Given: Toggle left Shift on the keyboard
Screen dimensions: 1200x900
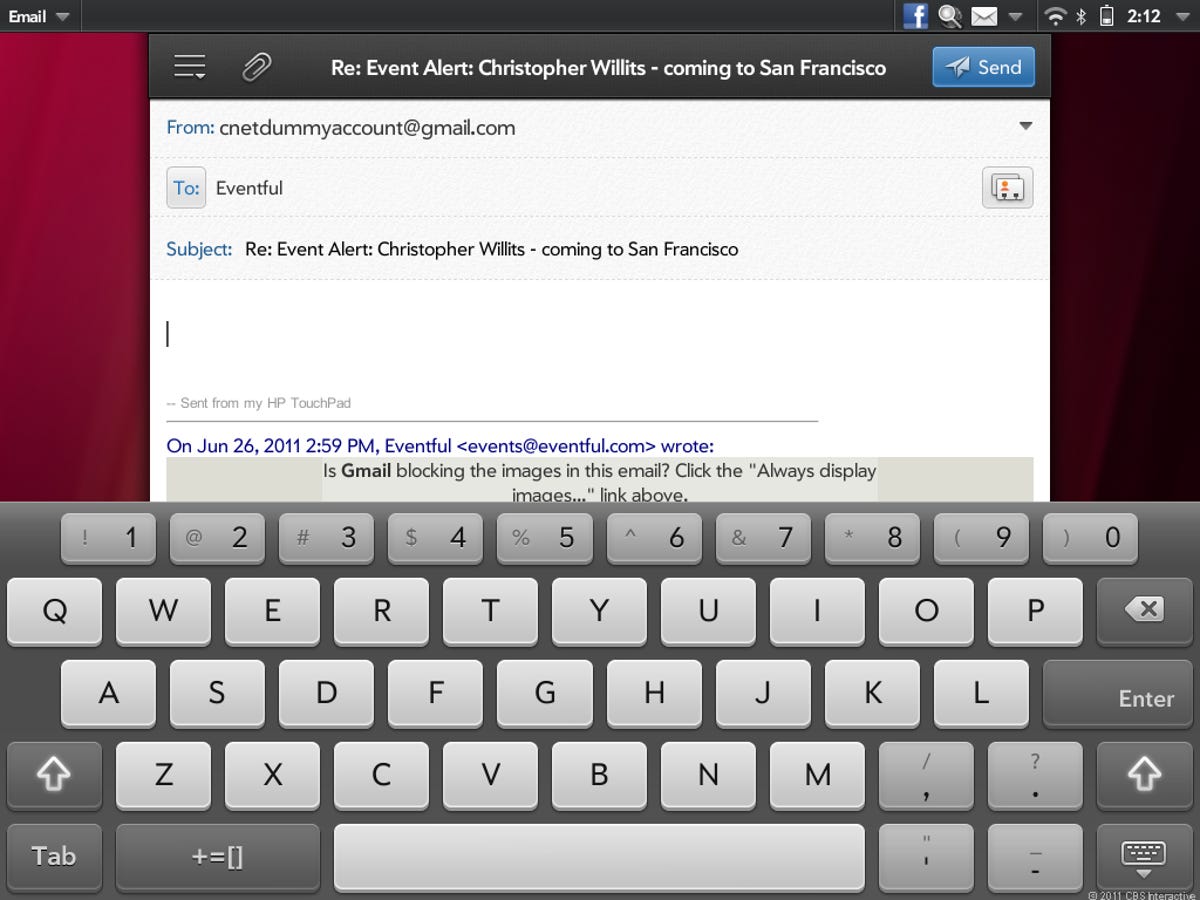Looking at the screenshot, I should click(54, 776).
